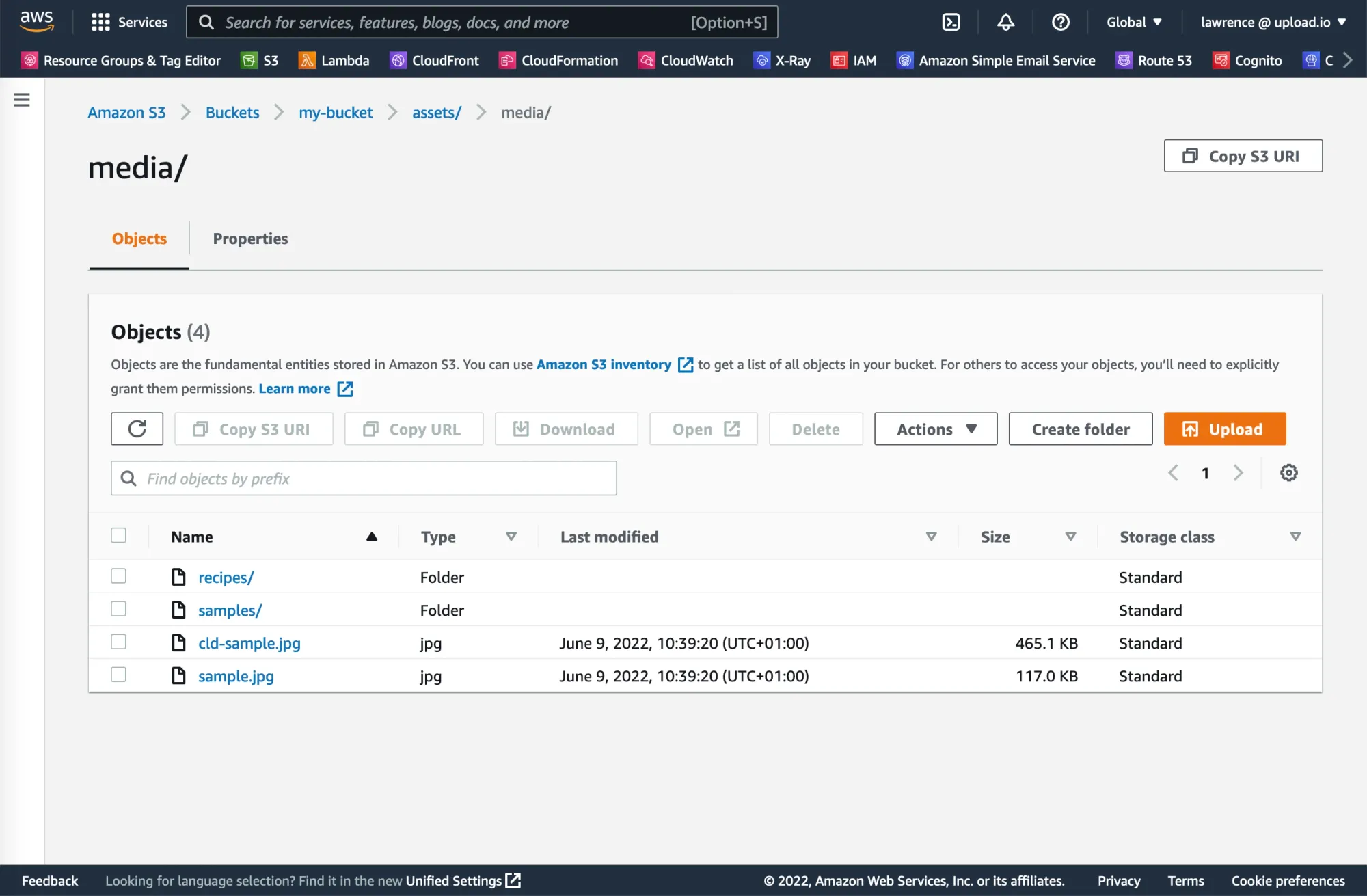Viewport: 1367px width, 896px height.
Task: Select the recipes/ folder checkbox
Action: tap(119, 576)
